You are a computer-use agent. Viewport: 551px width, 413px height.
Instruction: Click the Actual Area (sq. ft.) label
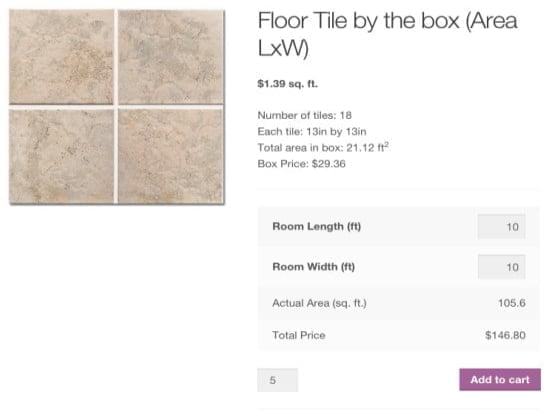319,303
